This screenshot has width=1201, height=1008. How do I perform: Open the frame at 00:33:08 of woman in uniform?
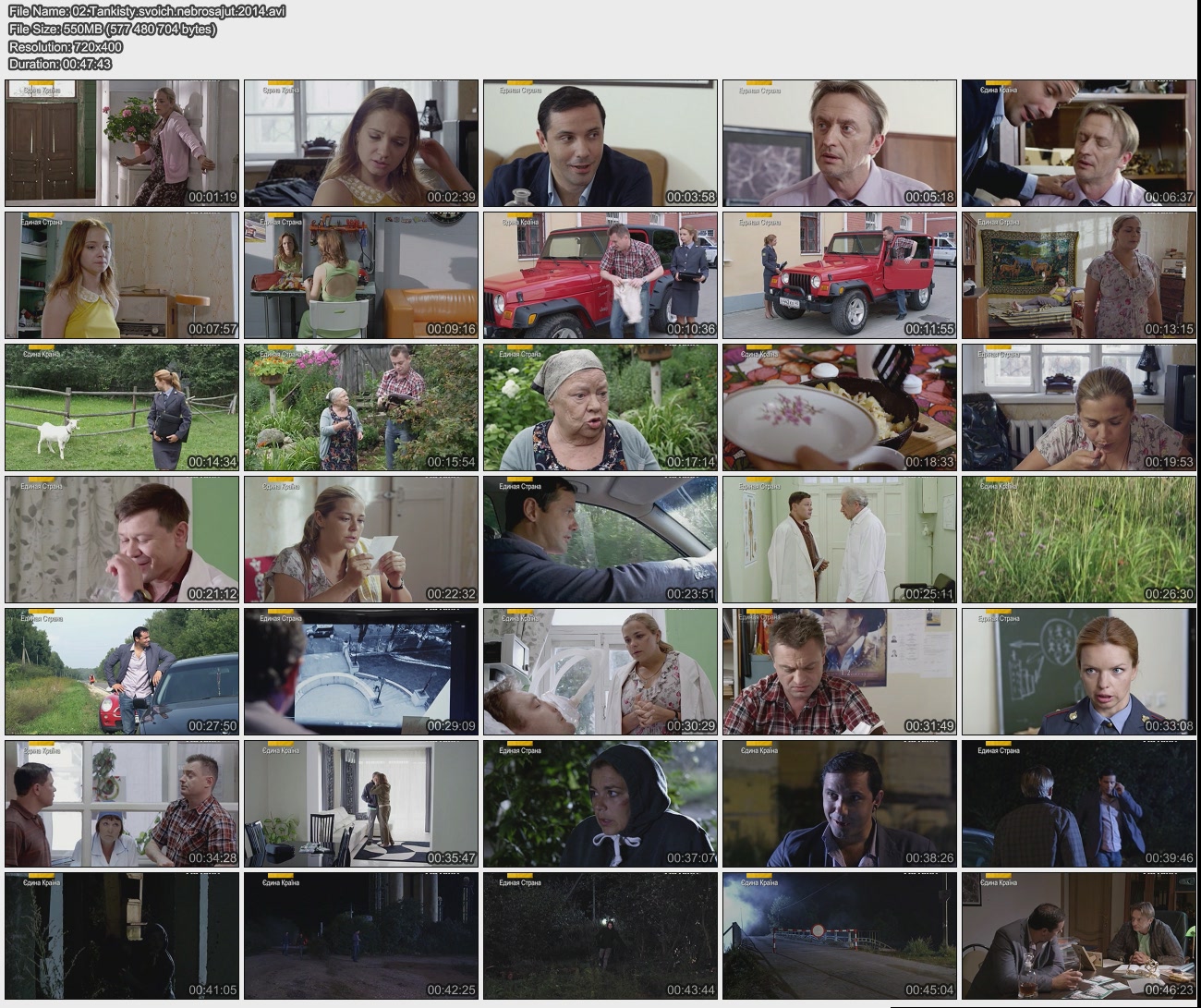pyautogui.click(x=1078, y=671)
